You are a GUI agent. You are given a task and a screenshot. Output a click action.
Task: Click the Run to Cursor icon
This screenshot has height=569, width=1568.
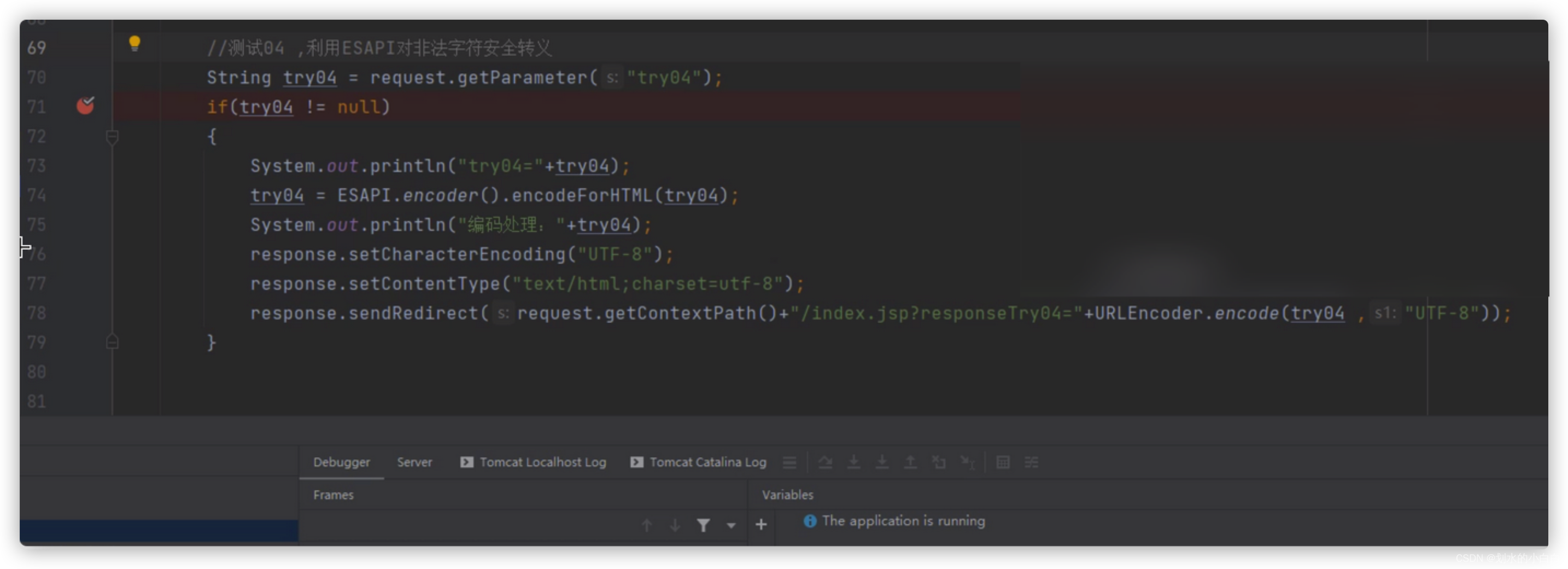967,462
